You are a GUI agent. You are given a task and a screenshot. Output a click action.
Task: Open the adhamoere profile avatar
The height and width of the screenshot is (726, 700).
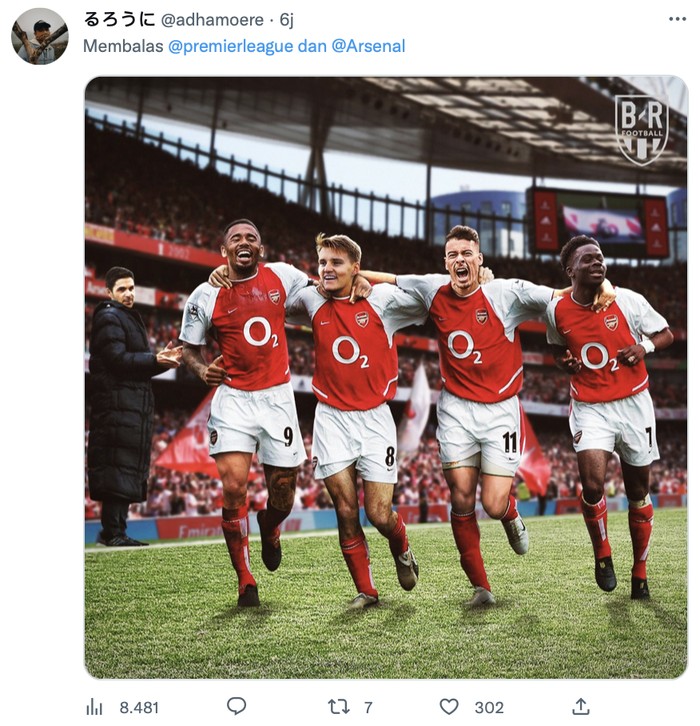coord(40,36)
